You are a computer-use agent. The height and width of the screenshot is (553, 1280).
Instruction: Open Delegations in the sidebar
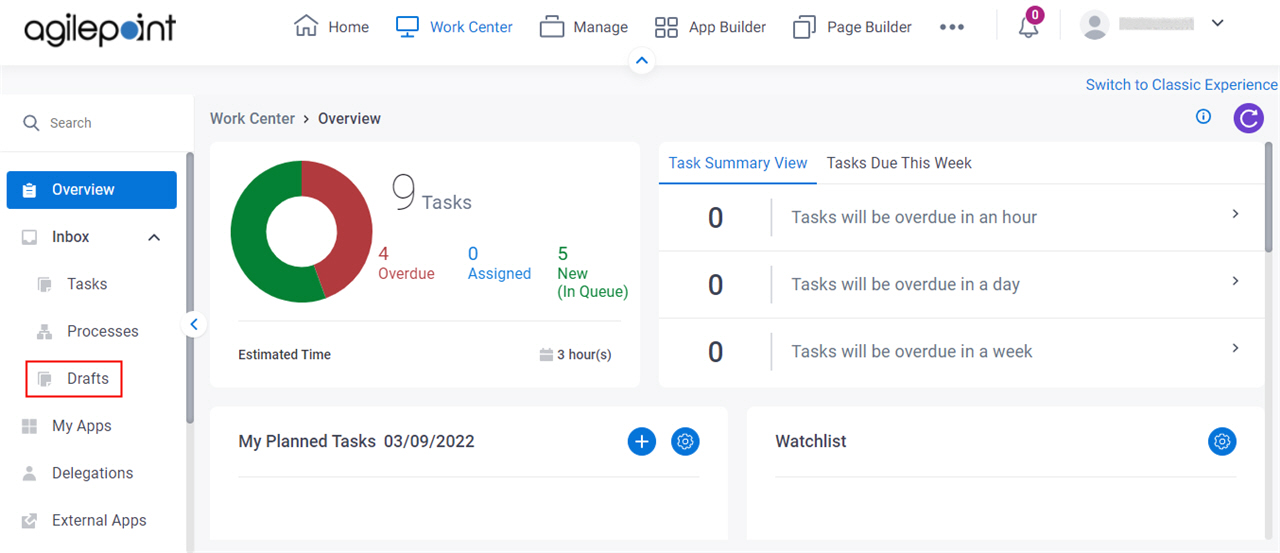[x=92, y=473]
